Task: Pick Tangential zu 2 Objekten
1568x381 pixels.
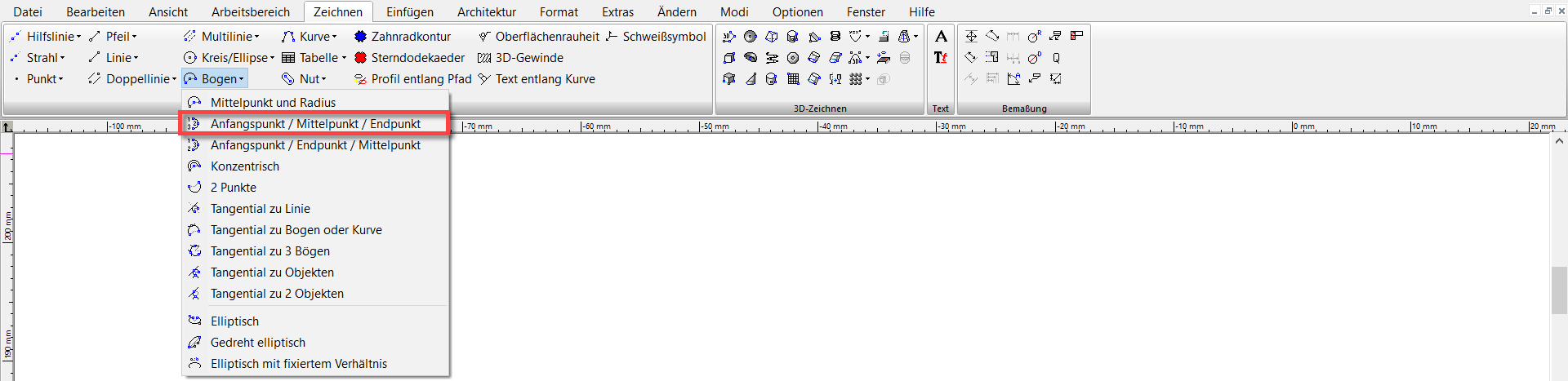Action: 315,294
